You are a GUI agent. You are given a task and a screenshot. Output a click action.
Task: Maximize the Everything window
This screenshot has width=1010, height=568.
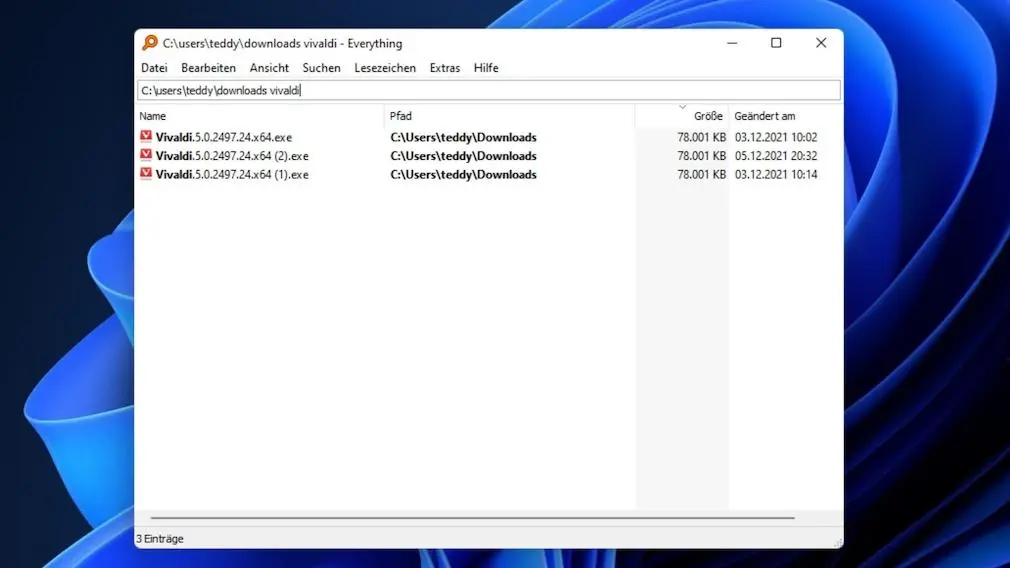pyautogui.click(x=776, y=43)
